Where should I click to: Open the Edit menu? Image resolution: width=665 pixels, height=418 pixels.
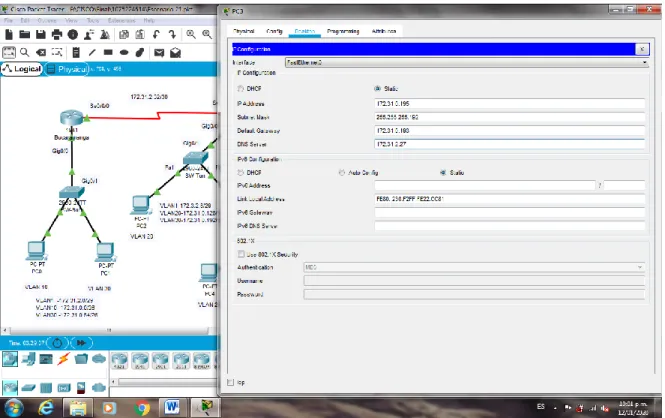[25, 20]
